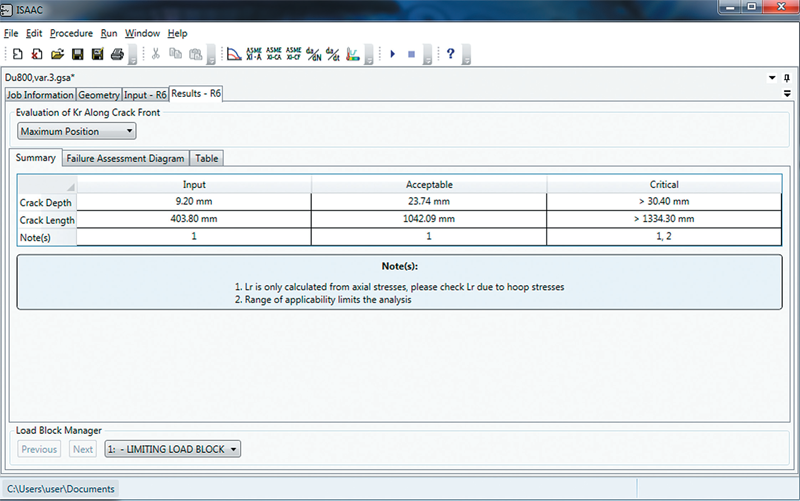The height and width of the screenshot is (501, 800).
Task: Open a file with the folder icon
Action: pos(57,54)
